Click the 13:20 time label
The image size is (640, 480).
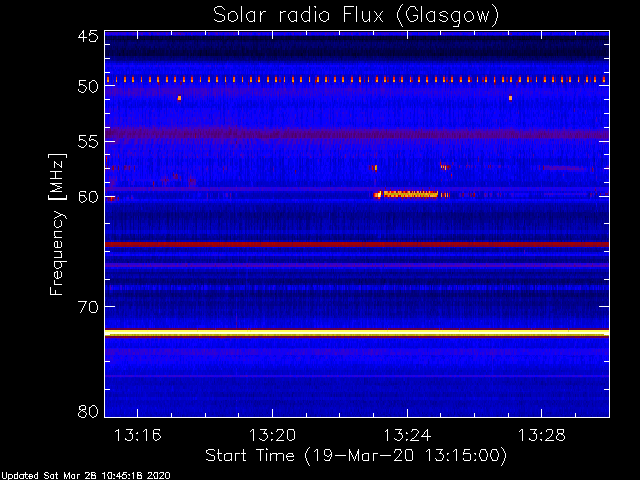pos(272,435)
